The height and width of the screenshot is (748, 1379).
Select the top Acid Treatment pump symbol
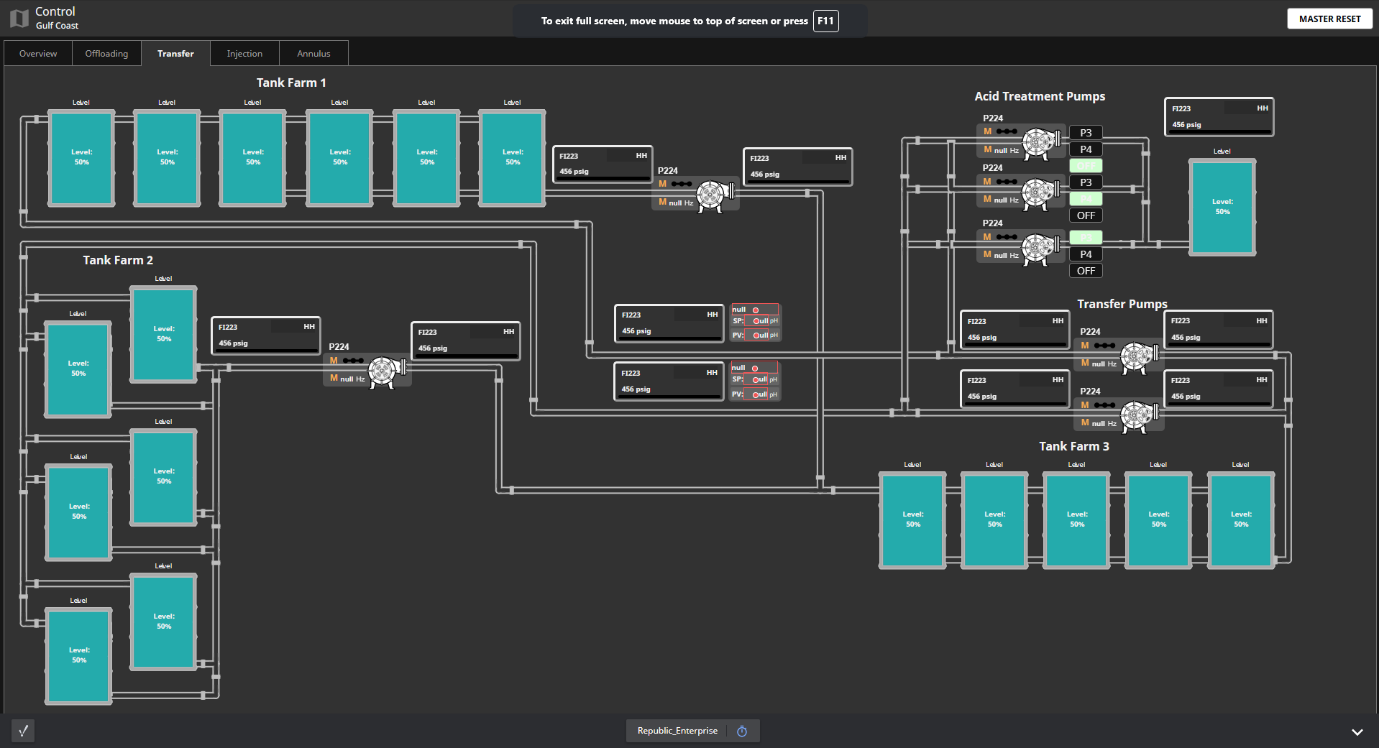[x=1040, y=142]
